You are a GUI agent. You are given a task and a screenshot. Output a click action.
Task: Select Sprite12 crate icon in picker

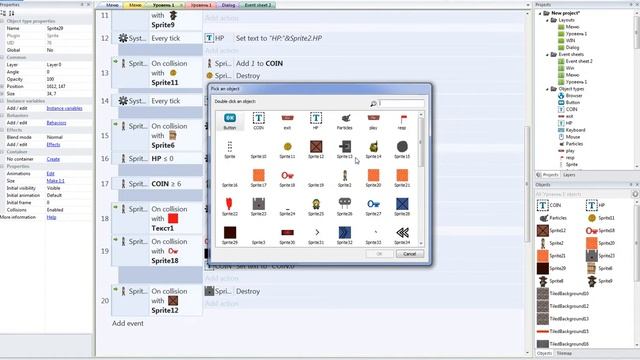click(x=316, y=150)
